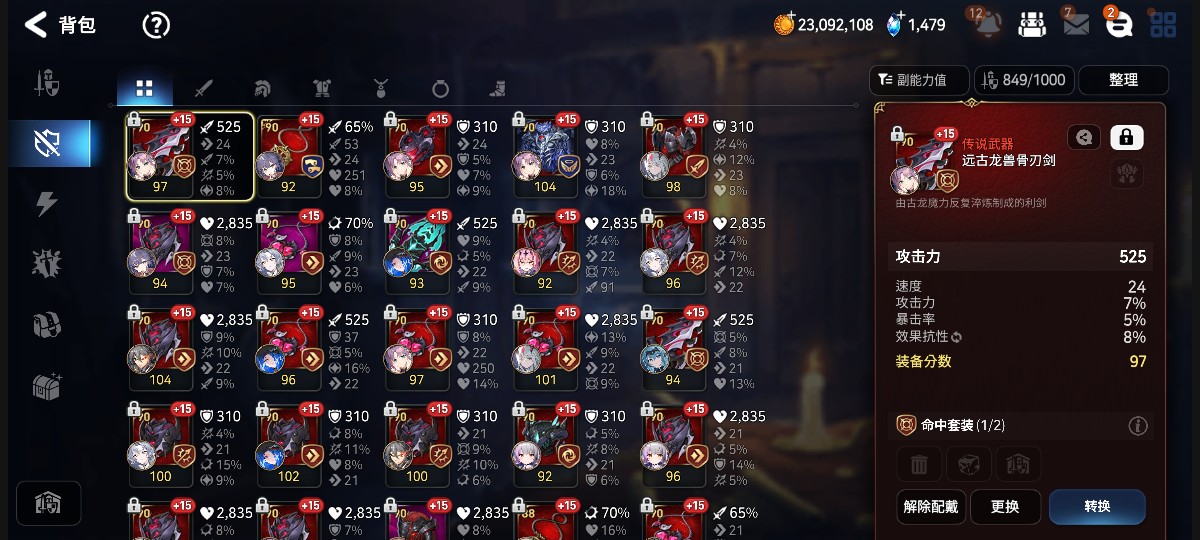Click the 解除配戴 button
The width and height of the screenshot is (1200, 540).
point(931,507)
